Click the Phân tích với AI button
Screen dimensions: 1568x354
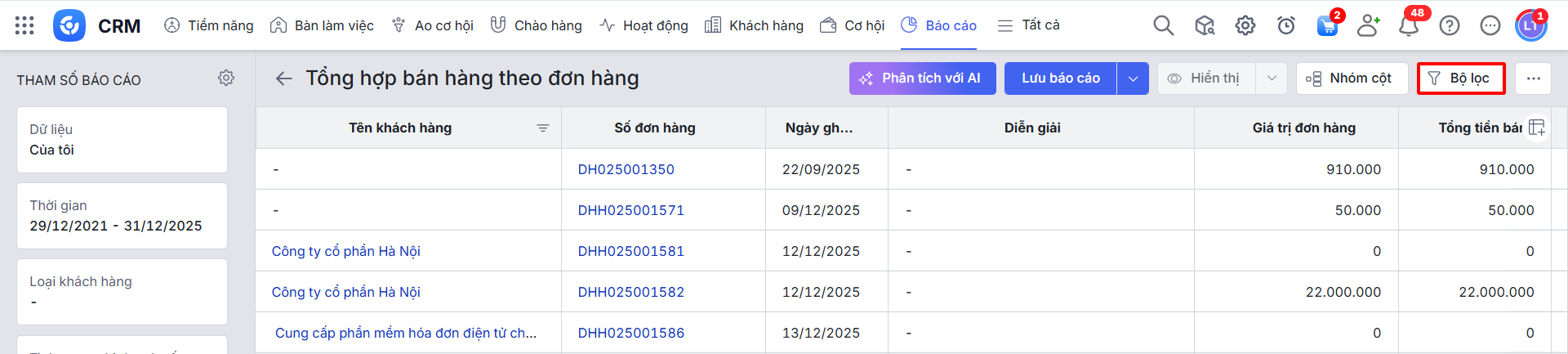point(922,78)
